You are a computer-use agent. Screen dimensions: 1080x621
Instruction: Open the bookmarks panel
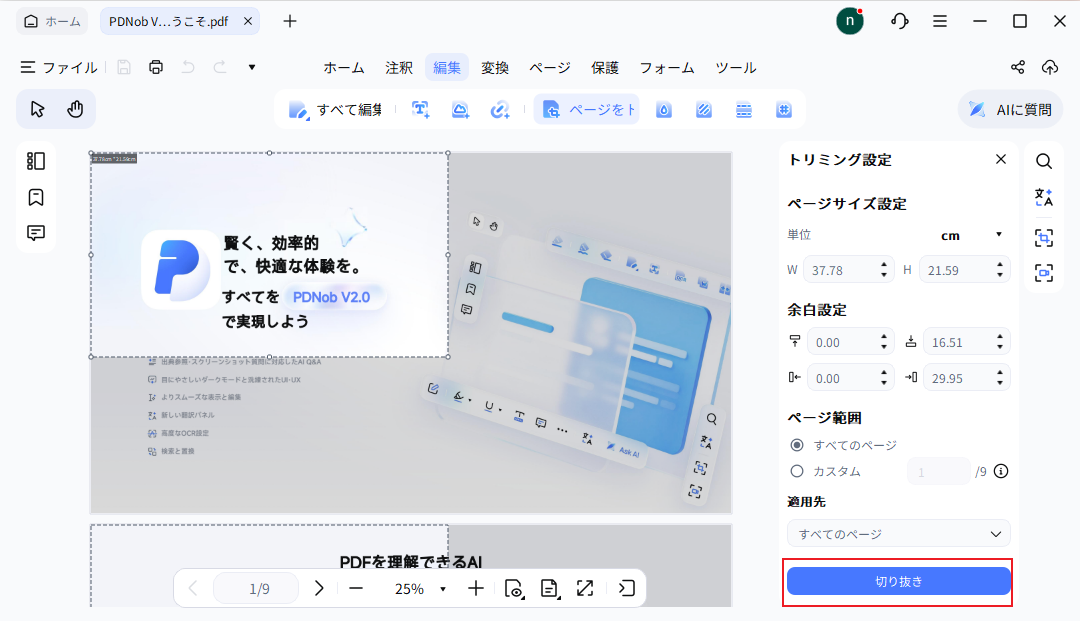(x=35, y=197)
